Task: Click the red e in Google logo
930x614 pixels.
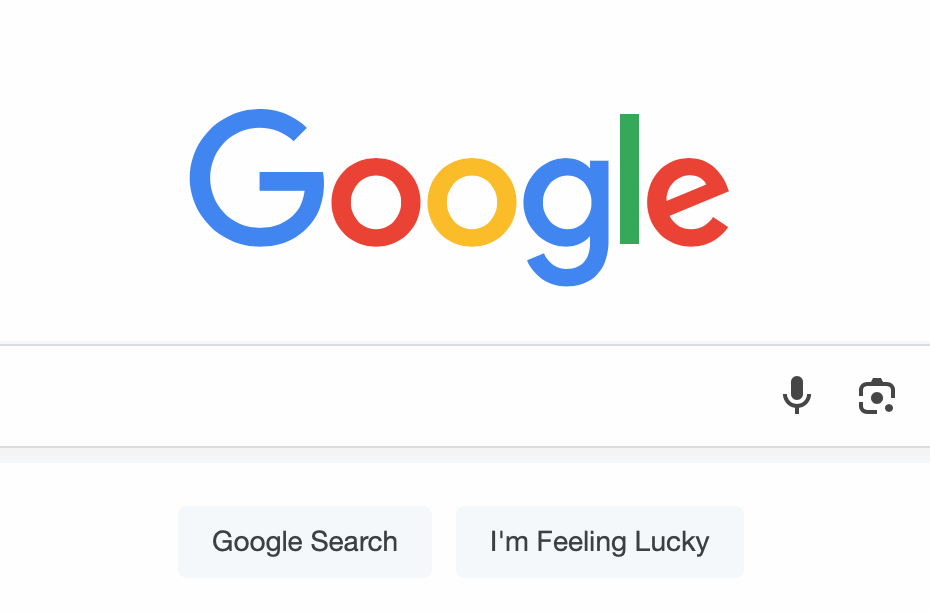Action: [688, 202]
